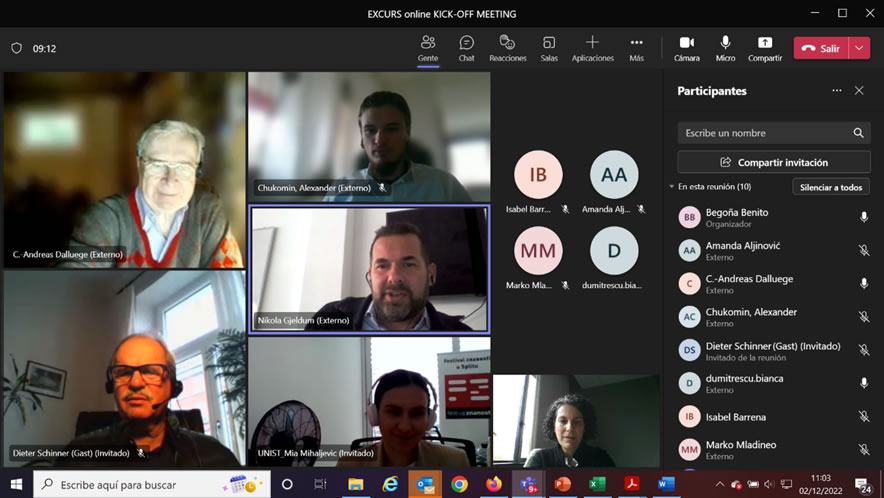Show hidden system tray icons chevron

click(x=720, y=484)
